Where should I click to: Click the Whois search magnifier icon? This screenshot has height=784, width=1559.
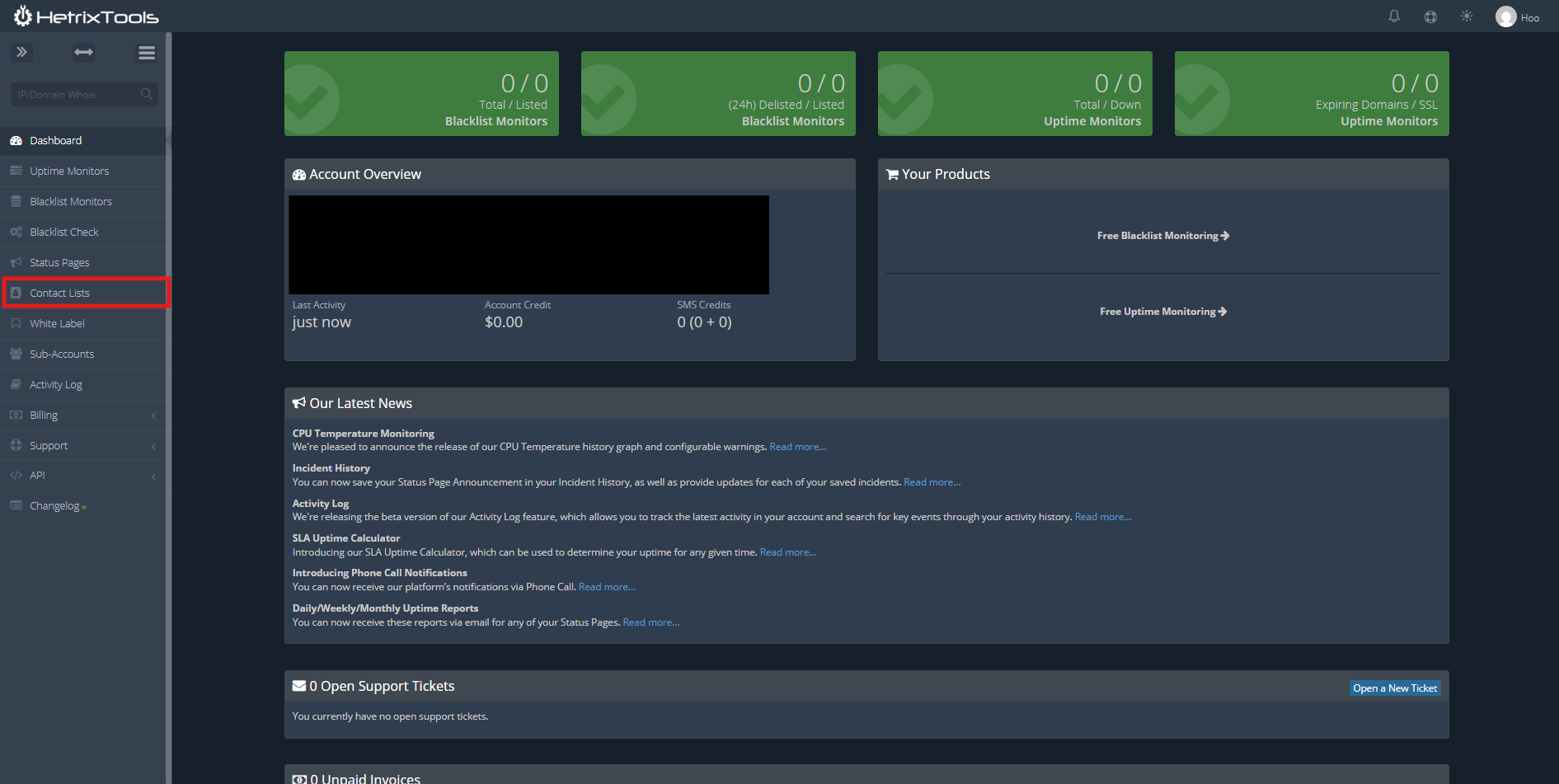(147, 94)
